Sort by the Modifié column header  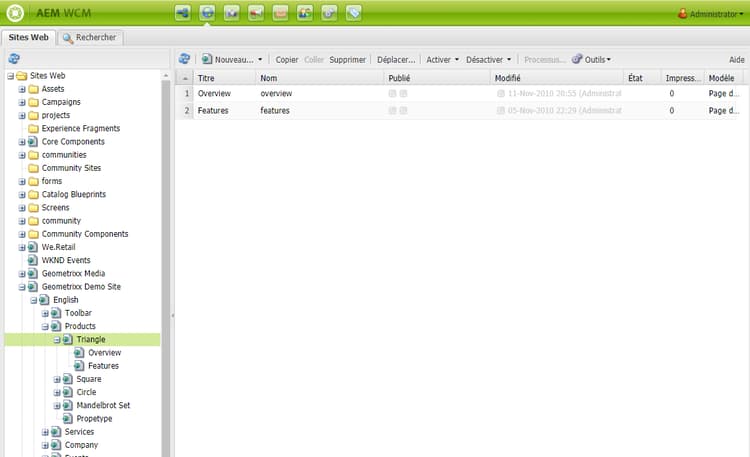tap(557, 78)
